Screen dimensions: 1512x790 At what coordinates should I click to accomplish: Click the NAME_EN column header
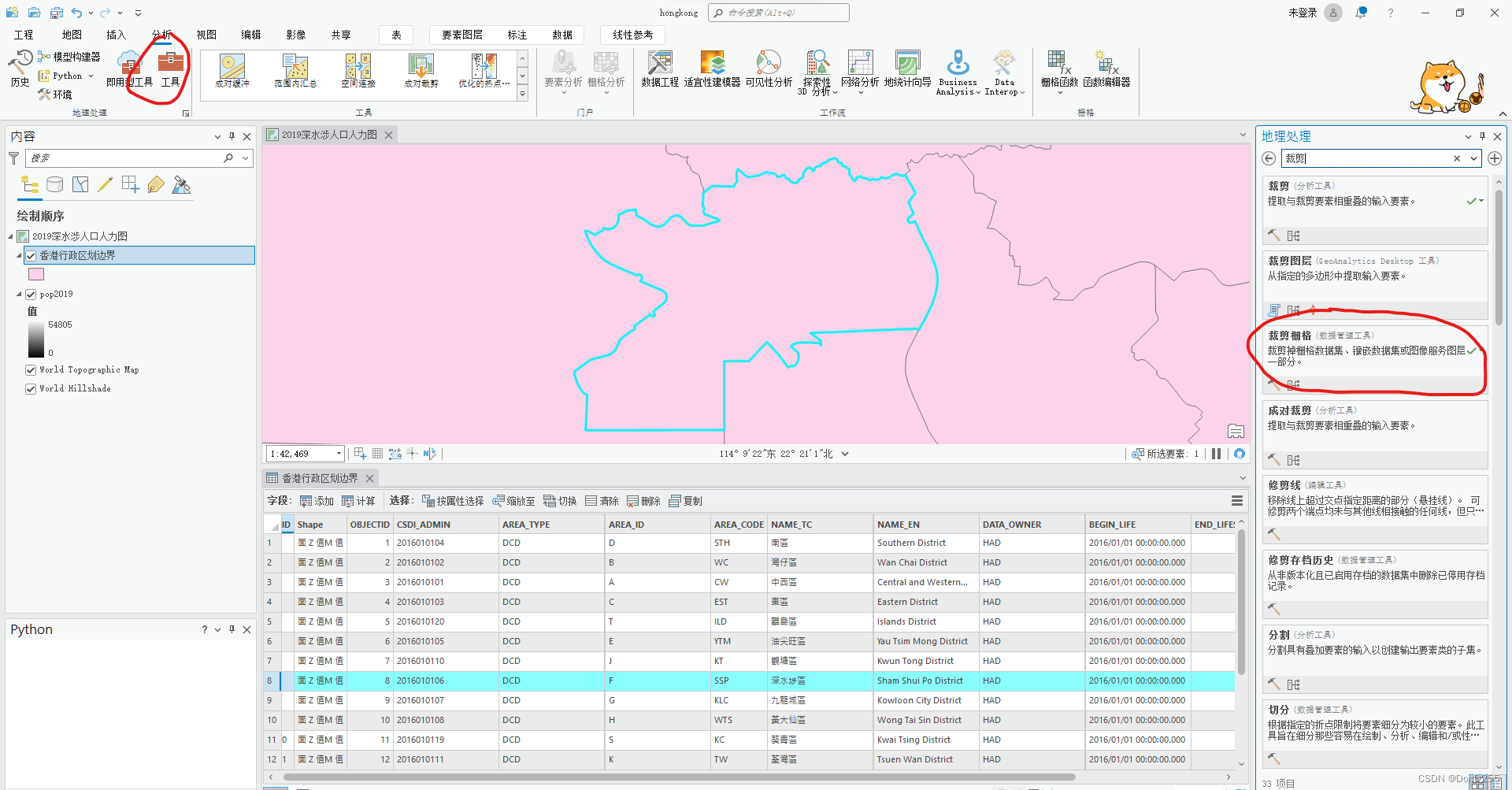click(x=927, y=525)
